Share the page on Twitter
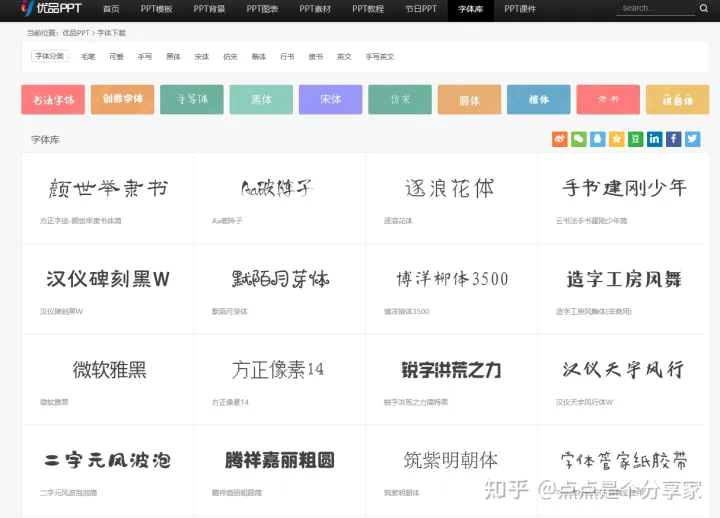 [692, 139]
